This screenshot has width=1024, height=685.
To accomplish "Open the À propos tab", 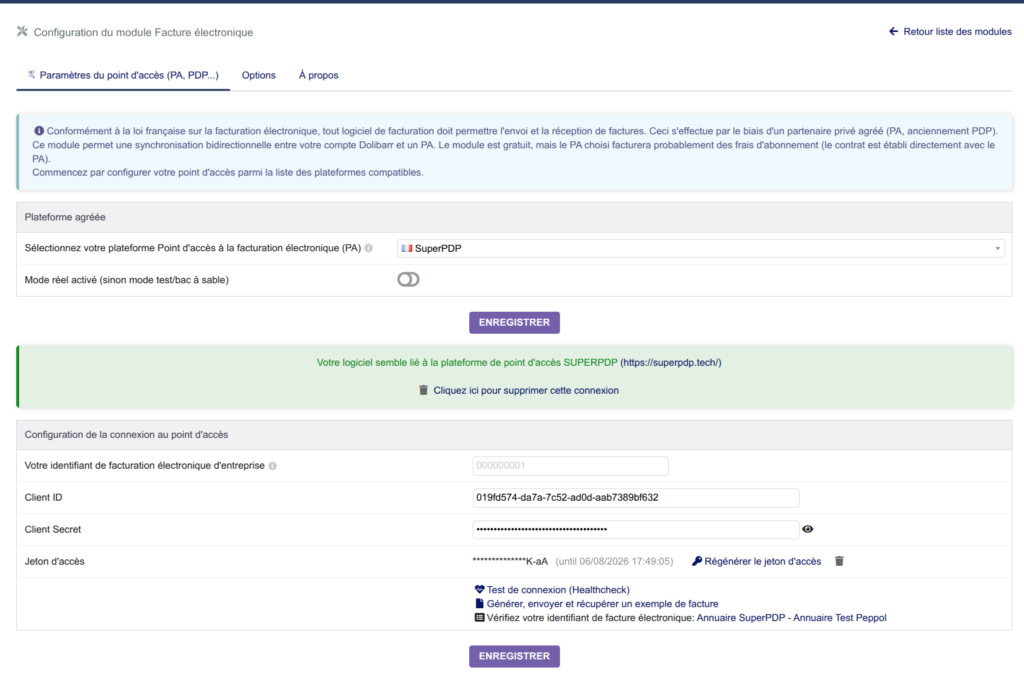I will pos(319,75).
